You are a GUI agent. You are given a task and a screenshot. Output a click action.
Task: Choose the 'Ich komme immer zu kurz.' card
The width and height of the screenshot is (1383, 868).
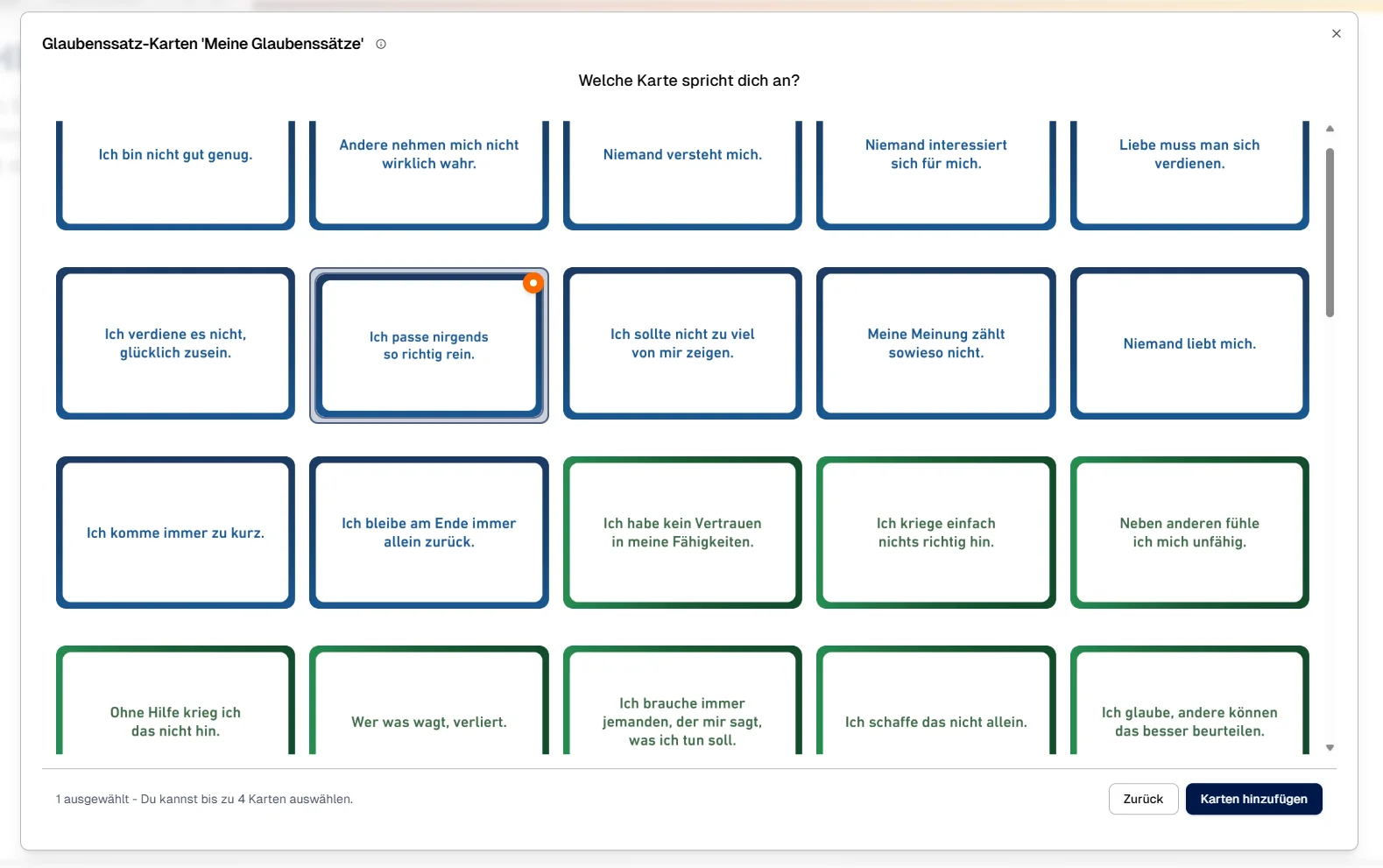coord(175,533)
